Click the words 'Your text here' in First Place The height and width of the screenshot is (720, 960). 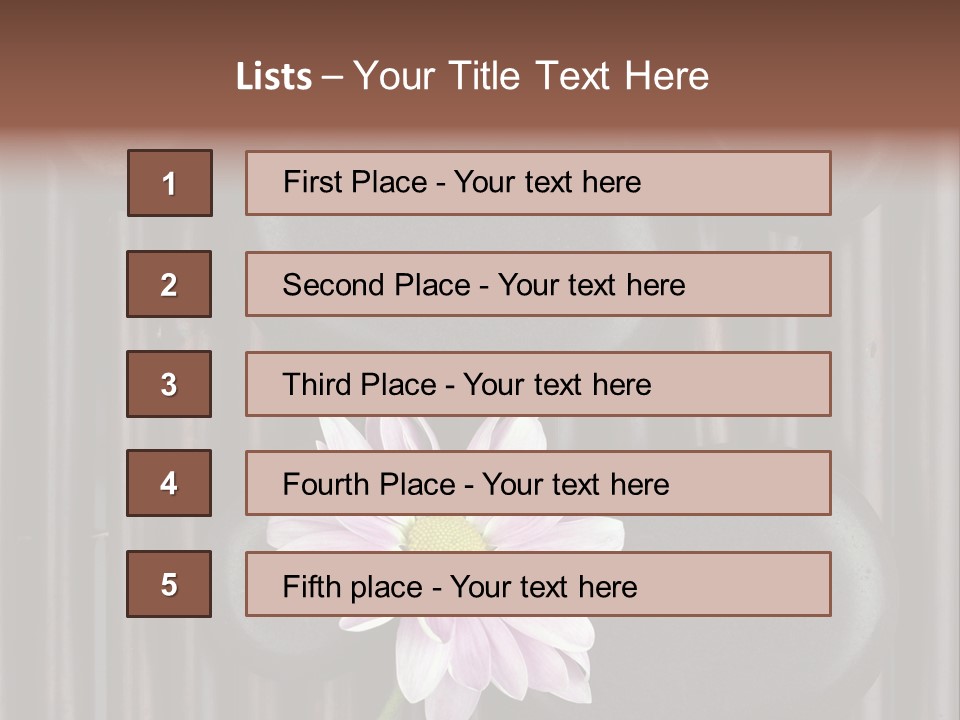pos(547,182)
